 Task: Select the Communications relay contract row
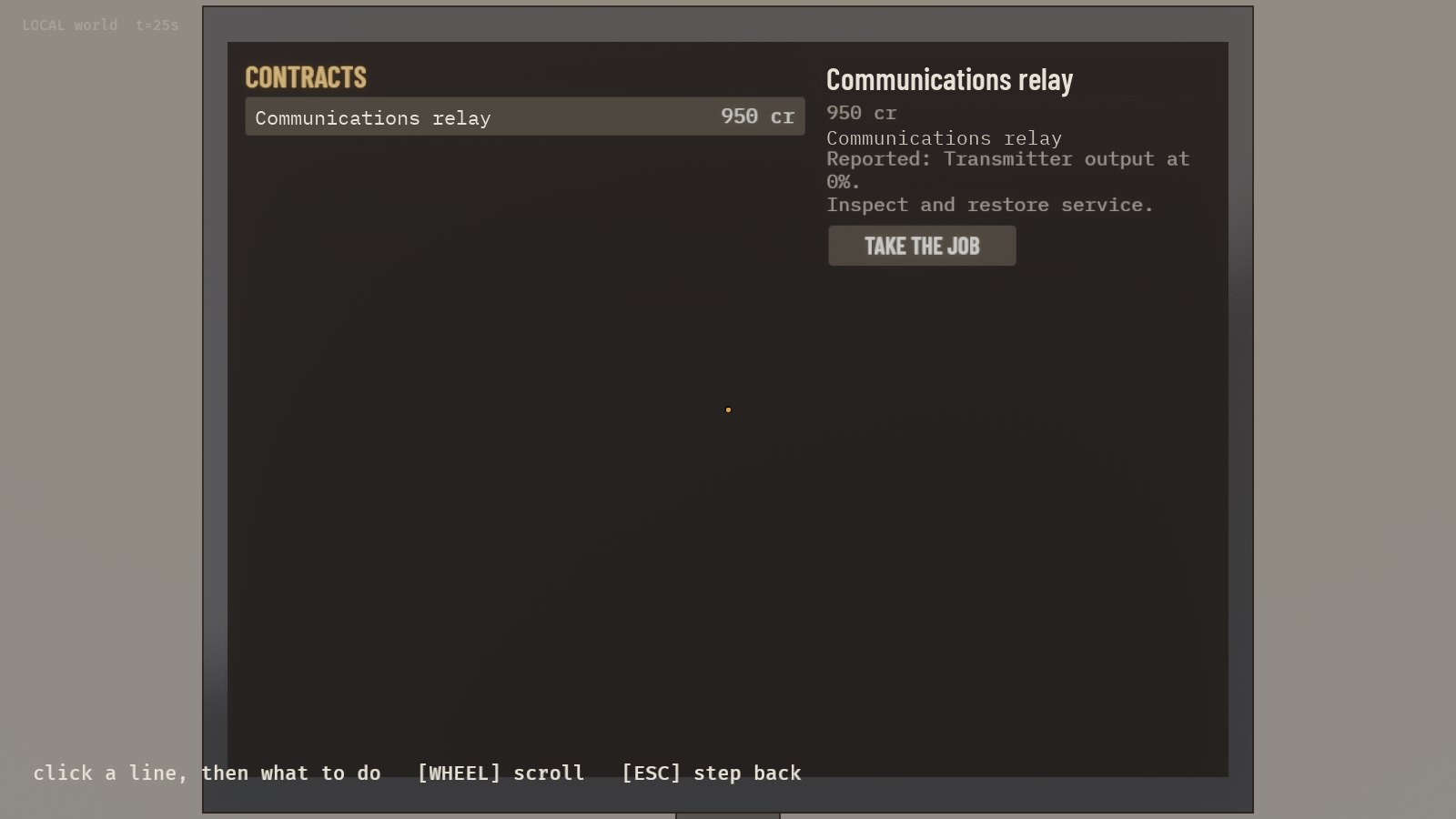coord(525,116)
